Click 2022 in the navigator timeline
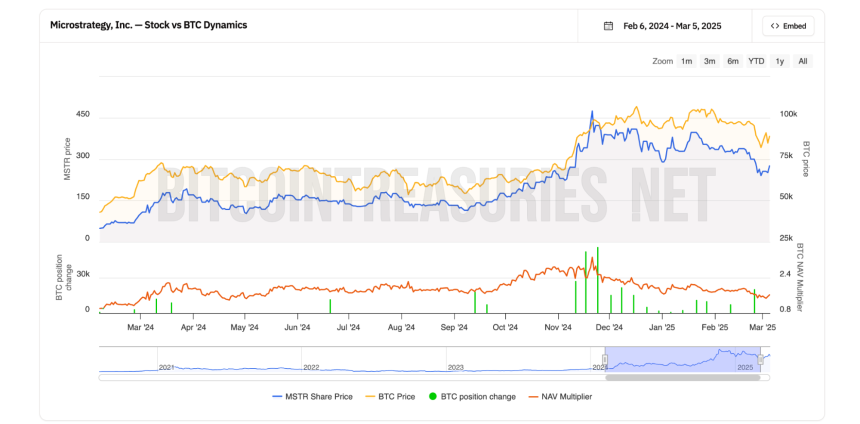 pos(311,367)
